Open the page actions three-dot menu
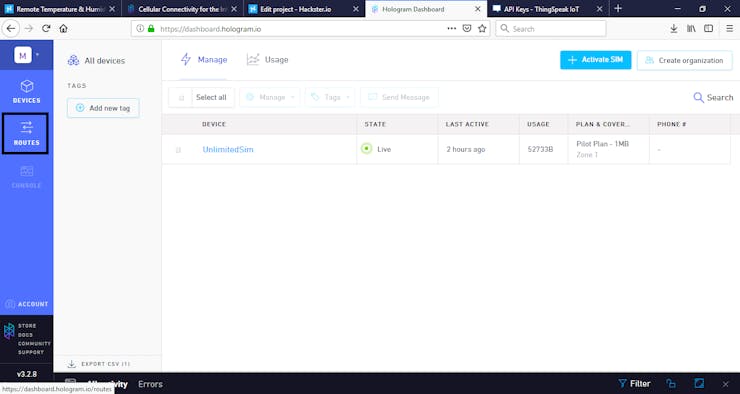The image size is (740, 394). [x=452, y=29]
